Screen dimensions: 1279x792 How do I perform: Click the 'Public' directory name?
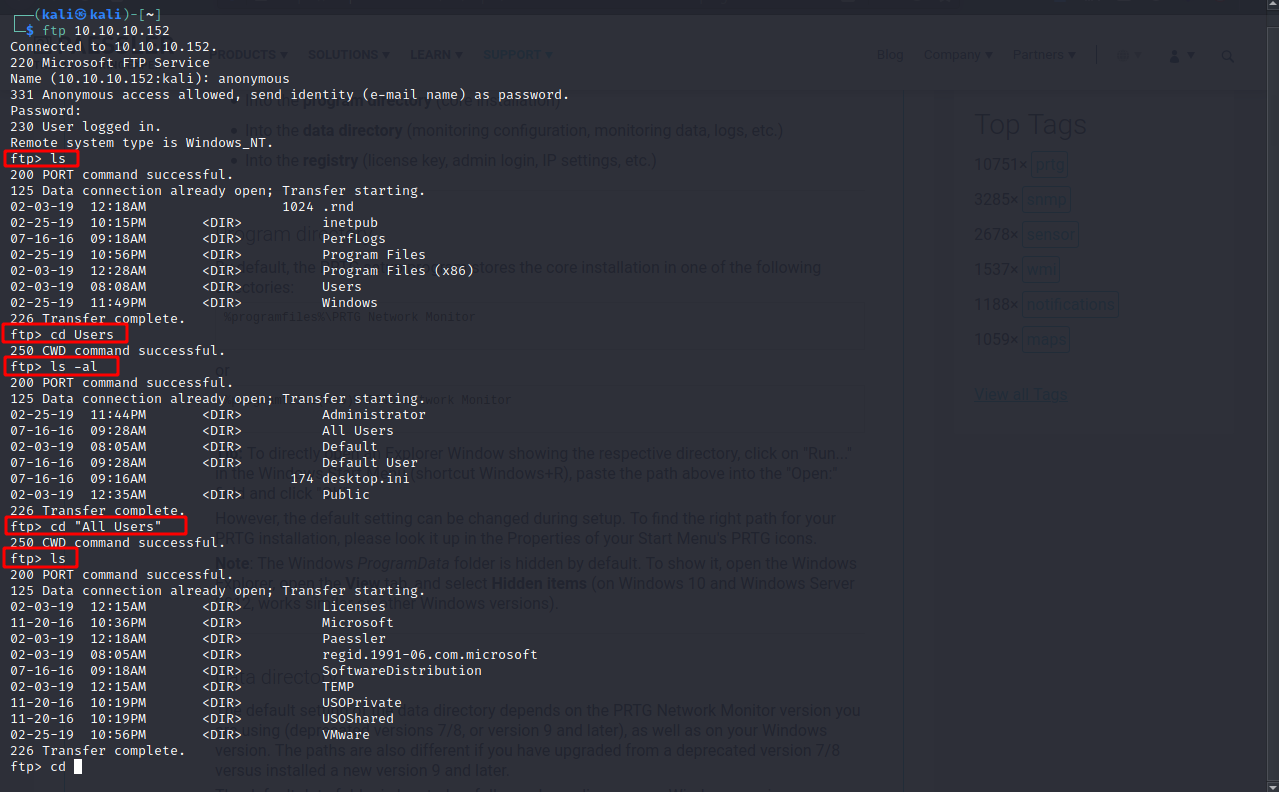(346, 495)
